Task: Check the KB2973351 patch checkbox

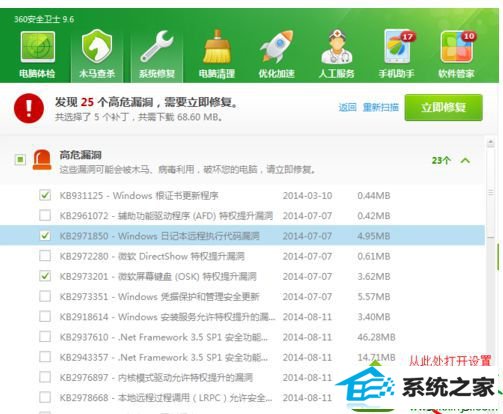Action: (45, 296)
